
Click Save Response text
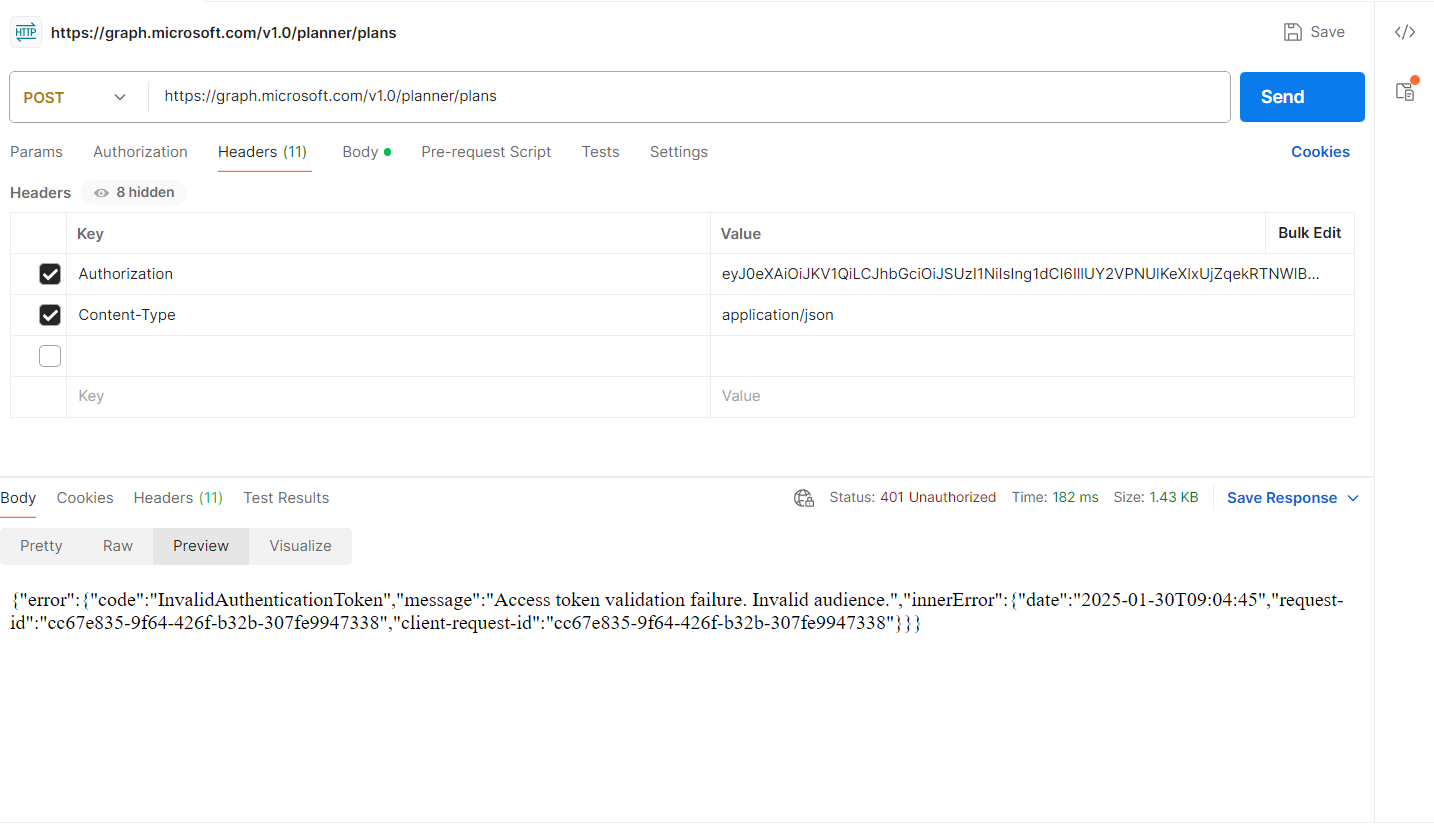pyautogui.click(x=1282, y=498)
